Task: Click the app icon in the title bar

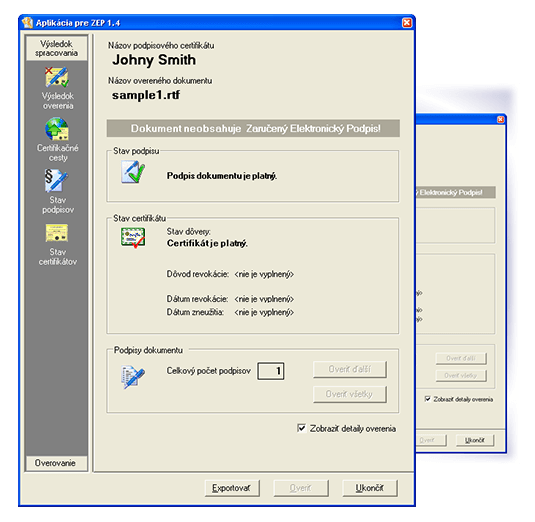Action: 27,23
